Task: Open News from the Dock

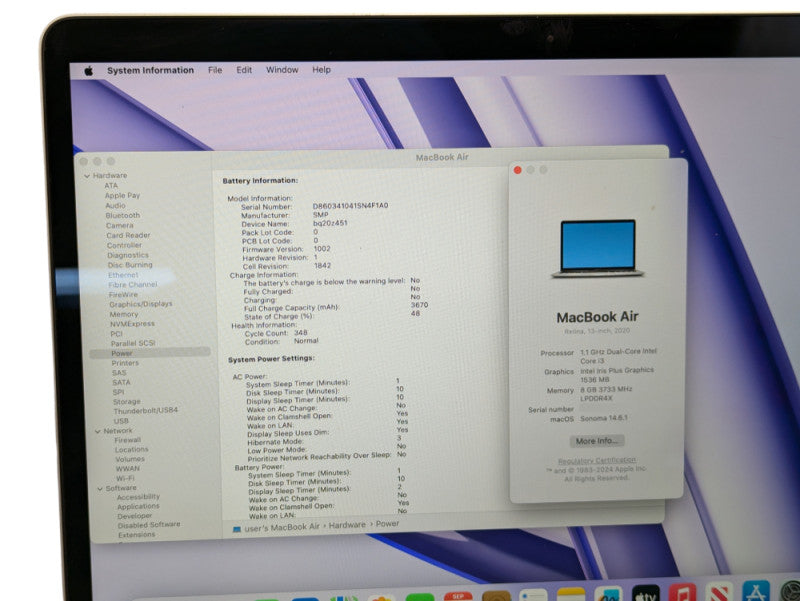Action: coord(719,592)
